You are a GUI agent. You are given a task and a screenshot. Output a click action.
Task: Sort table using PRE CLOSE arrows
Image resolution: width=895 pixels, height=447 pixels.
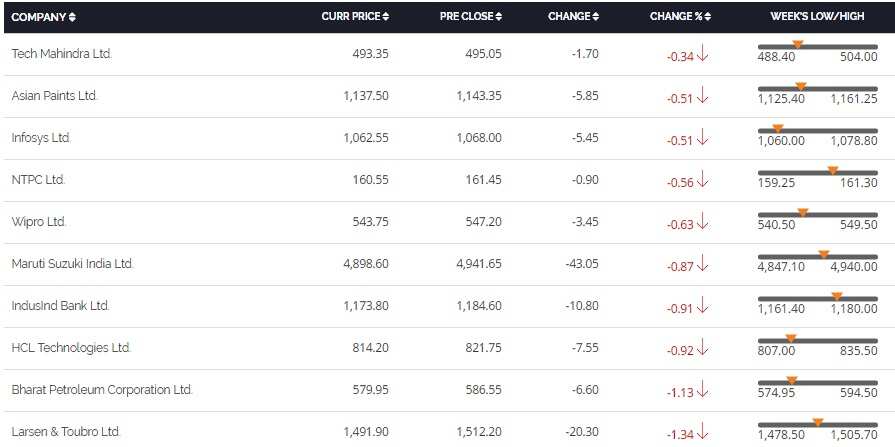[499, 17]
